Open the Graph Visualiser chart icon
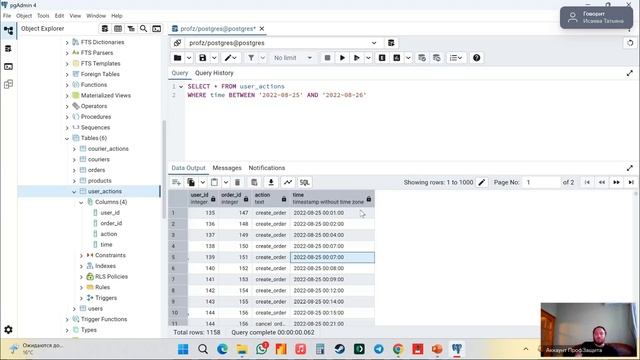 (288, 182)
